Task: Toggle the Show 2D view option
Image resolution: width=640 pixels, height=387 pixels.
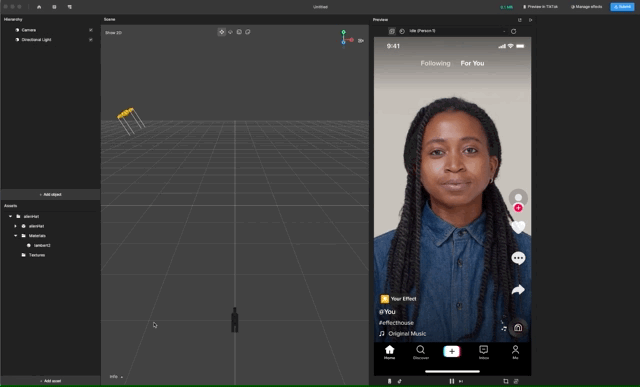Action: pyautogui.click(x=113, y=33)
